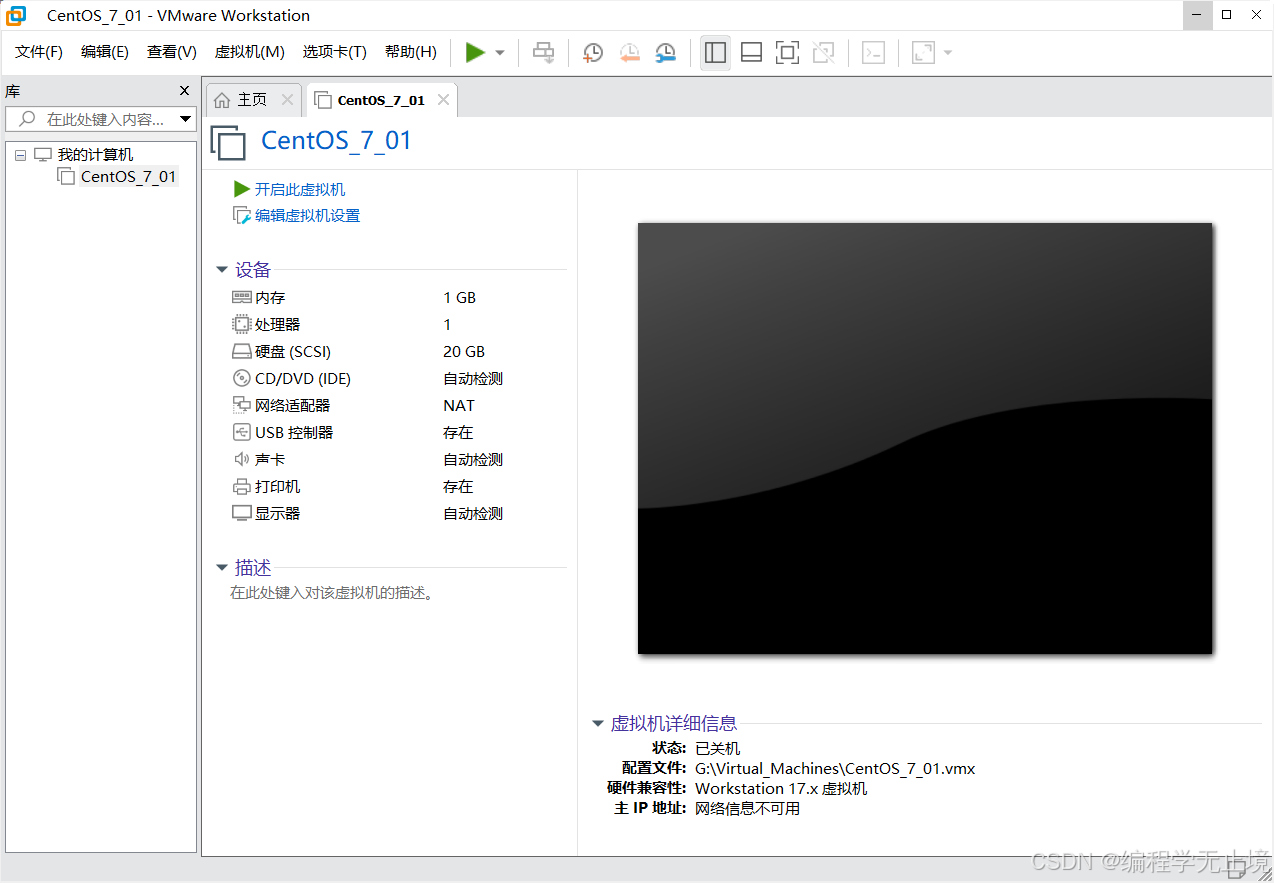
Task: Click the virtual machine screen preview
Action: [925, 438]
